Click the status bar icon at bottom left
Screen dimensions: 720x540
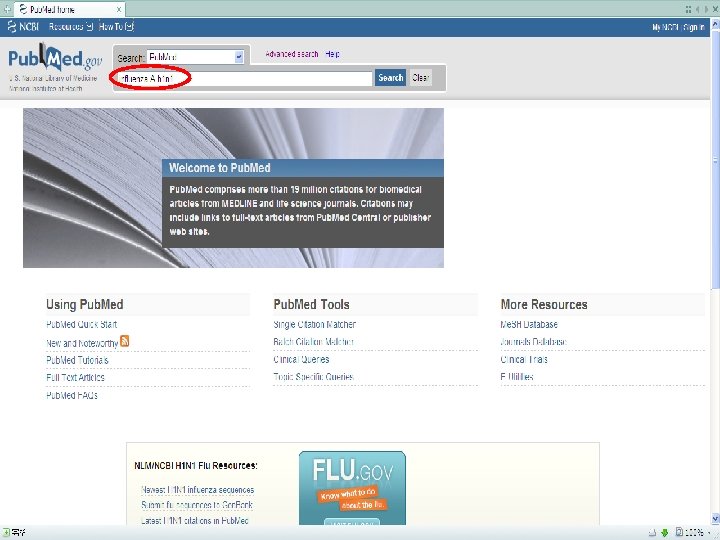coord(6,533)
